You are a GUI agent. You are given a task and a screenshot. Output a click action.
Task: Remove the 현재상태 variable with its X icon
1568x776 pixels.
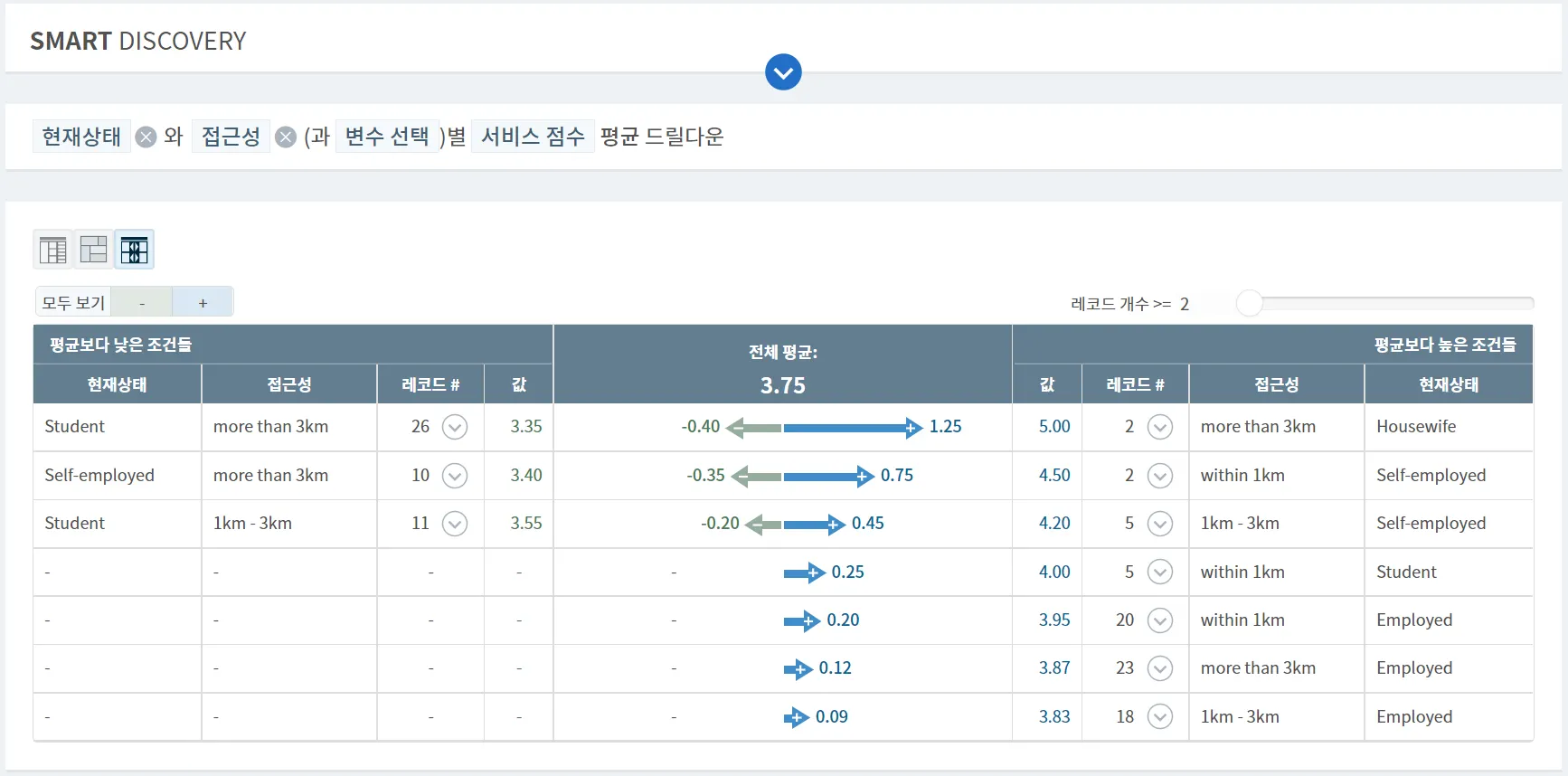(146, 137)
